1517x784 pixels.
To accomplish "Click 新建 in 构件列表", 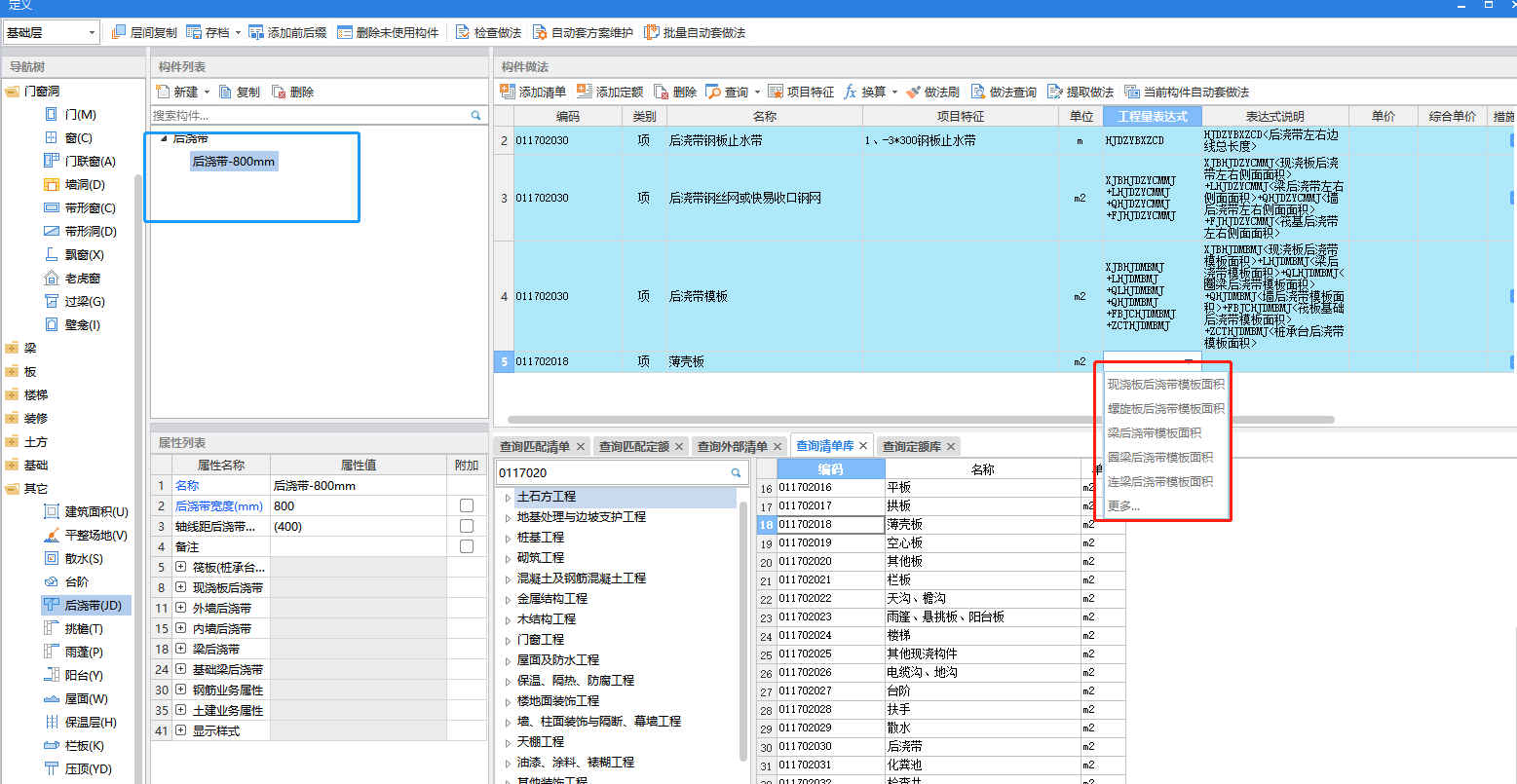I will point(177,92).
